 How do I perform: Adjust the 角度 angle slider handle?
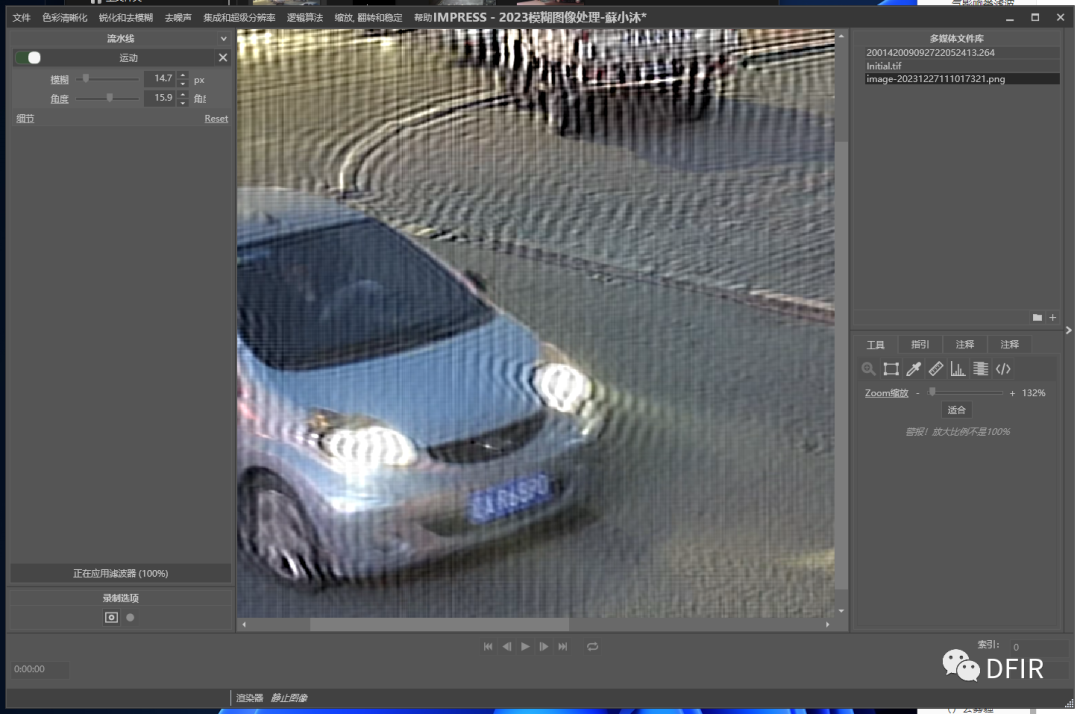point(110,98)
